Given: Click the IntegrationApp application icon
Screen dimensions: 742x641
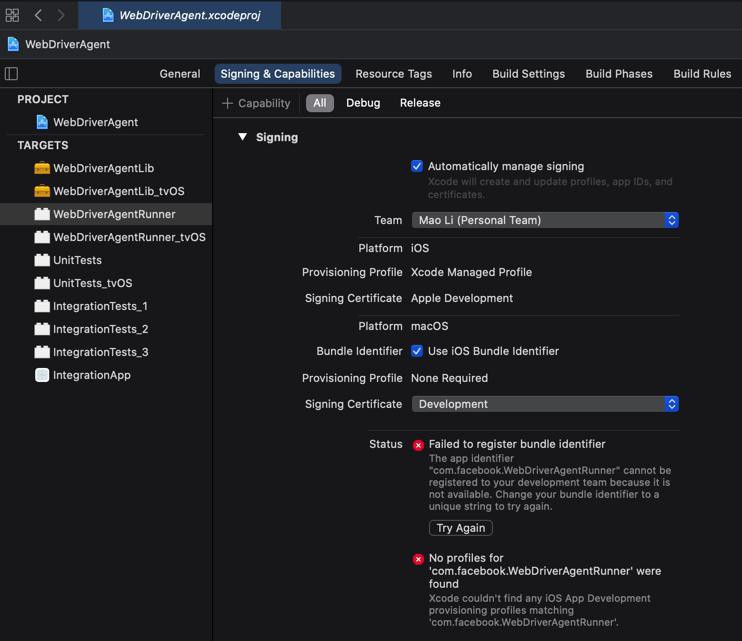Looking at the screenshot, I should coord(42,375).
